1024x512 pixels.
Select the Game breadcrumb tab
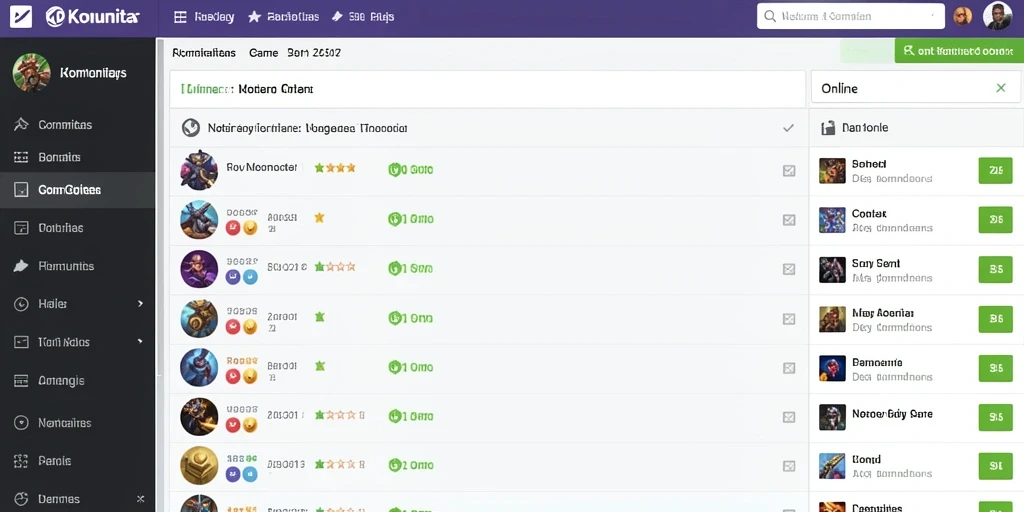pos(264,53)
